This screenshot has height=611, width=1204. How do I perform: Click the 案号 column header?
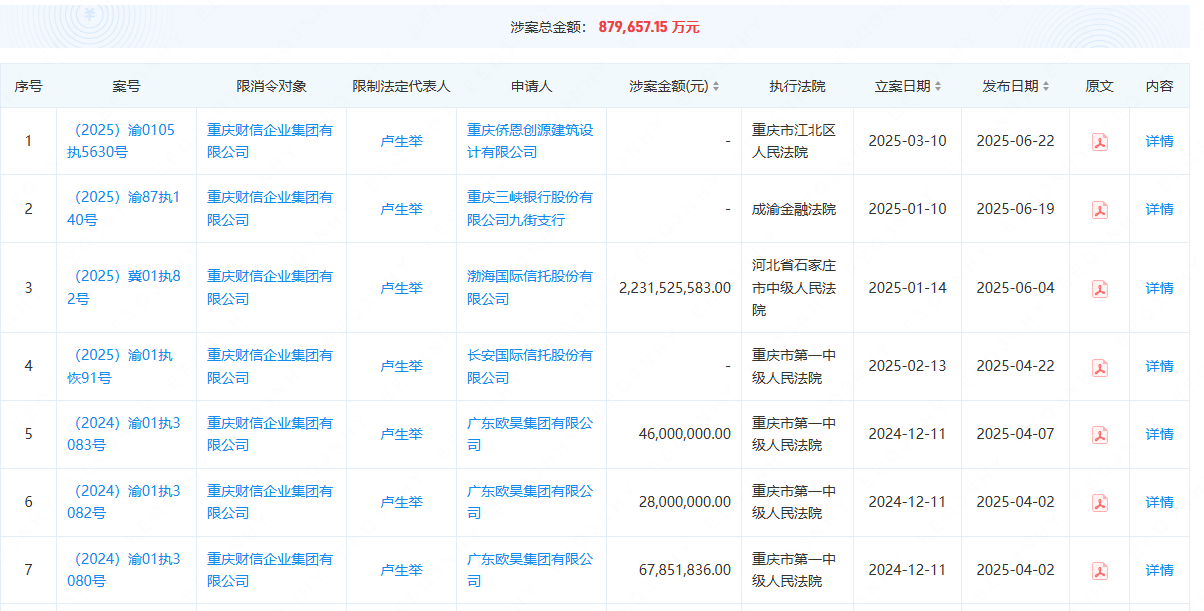pyautogui.click(x=126, y=87)
